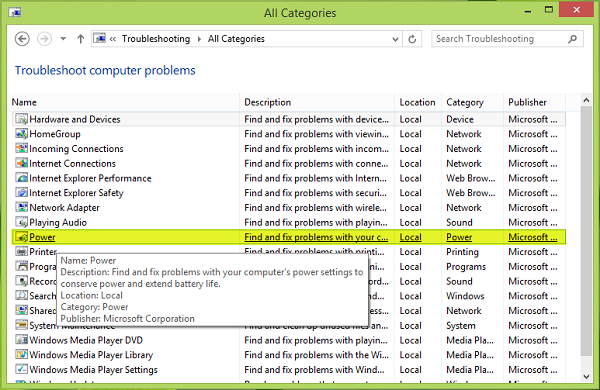Viewport: 600px width, 390px height.
Task: Click the Internet Explorer Performance icon
Action: coord(21,178)
